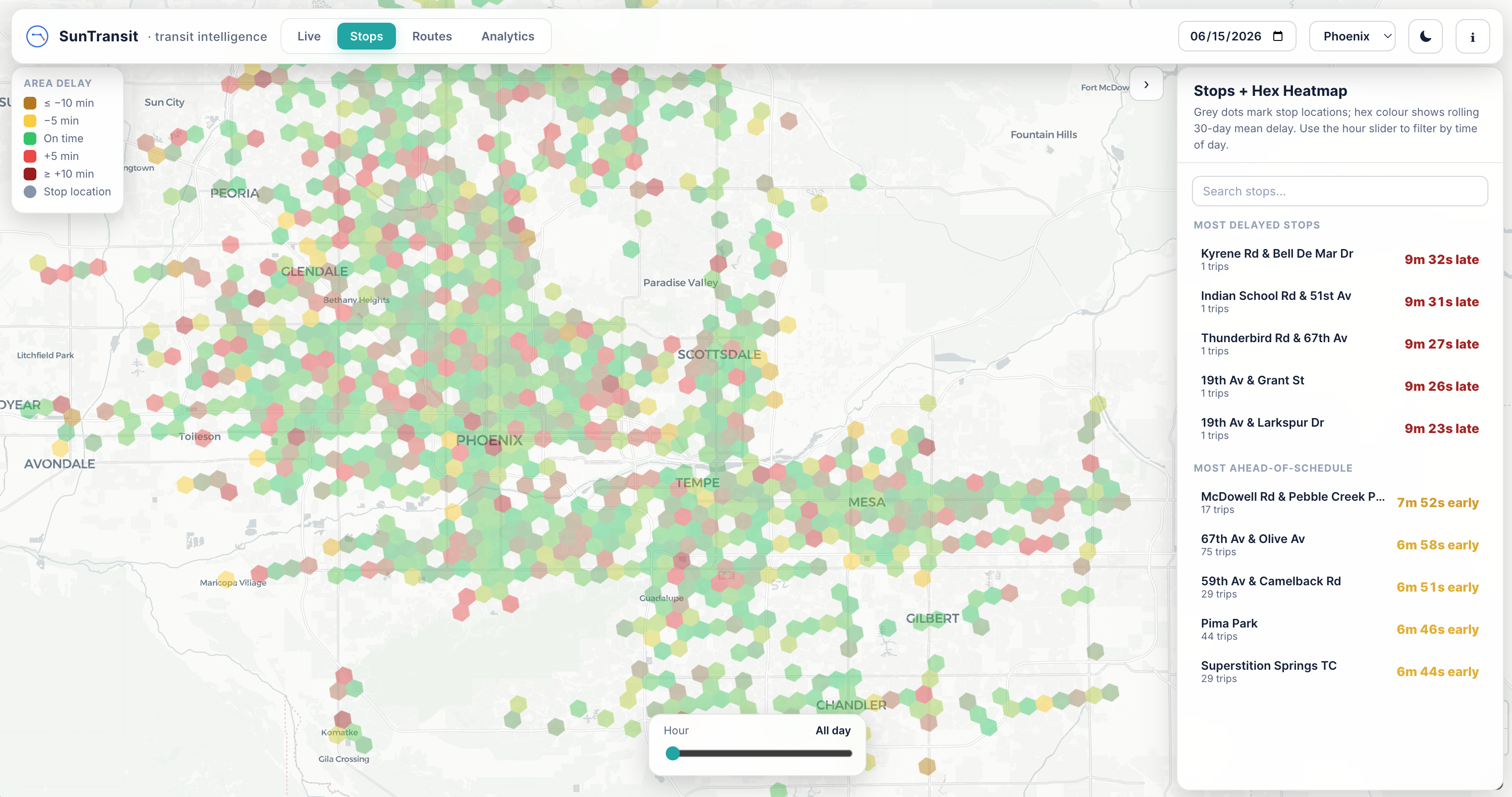The height and width of the screenshot is (797, 1512).
Task: Open the Pima Park stop entry
Action: coord(1339,629)
